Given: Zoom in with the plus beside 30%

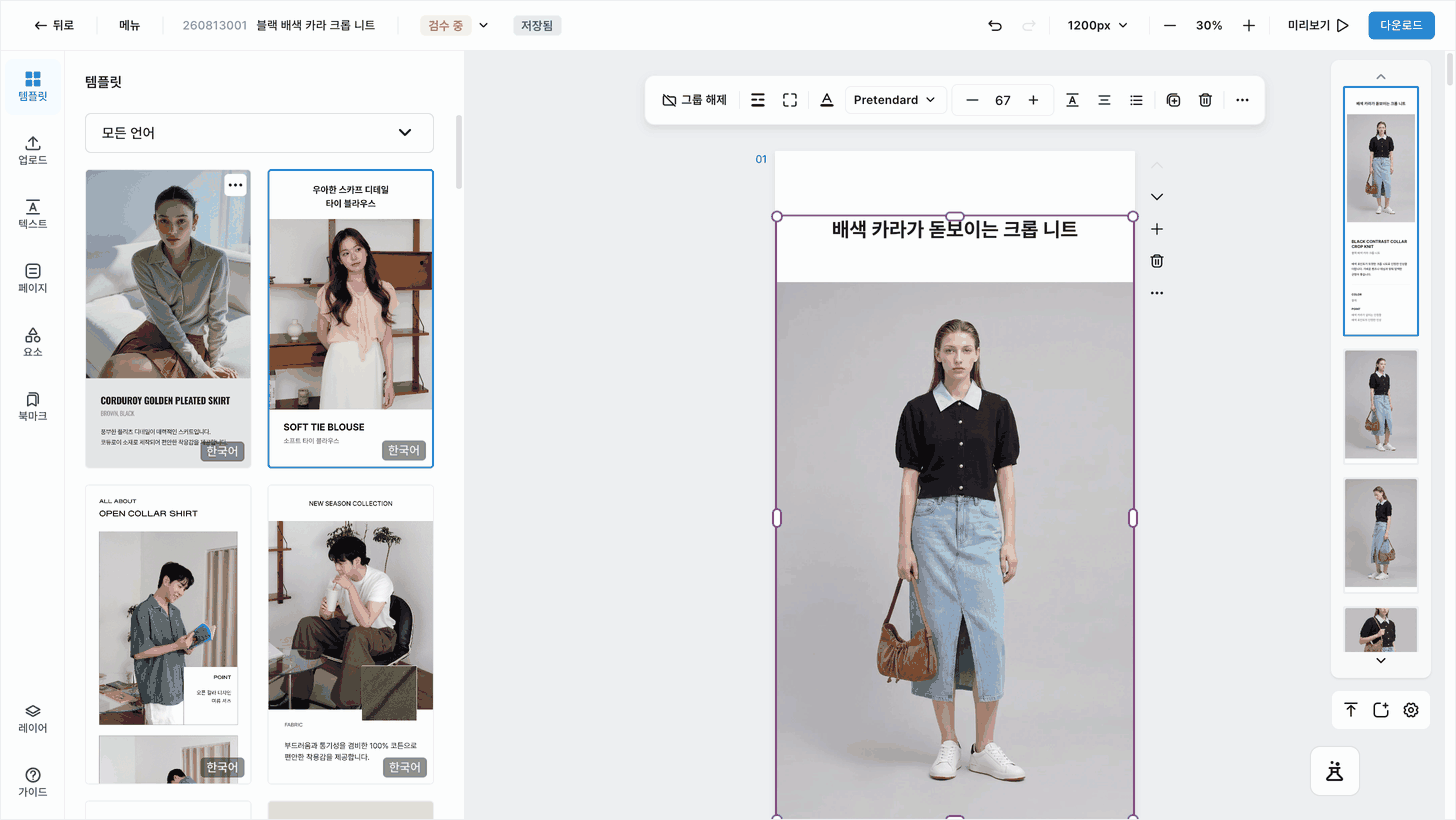Looking at the screenshot, I should (1249, 25).
